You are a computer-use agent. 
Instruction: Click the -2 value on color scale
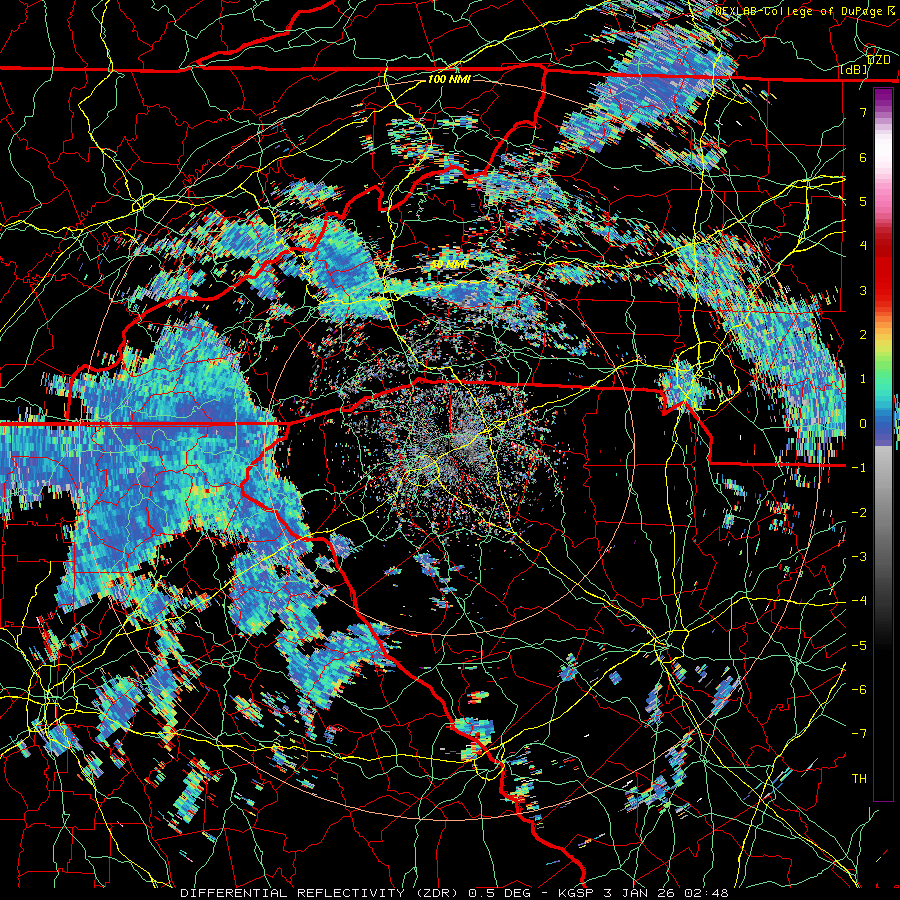point(858,513)
